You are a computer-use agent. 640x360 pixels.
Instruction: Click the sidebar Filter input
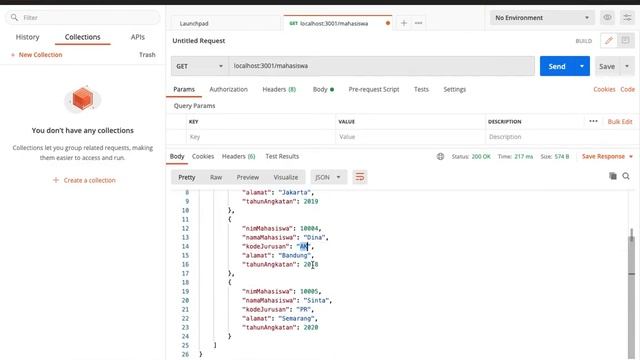click(x=82, y=18)
